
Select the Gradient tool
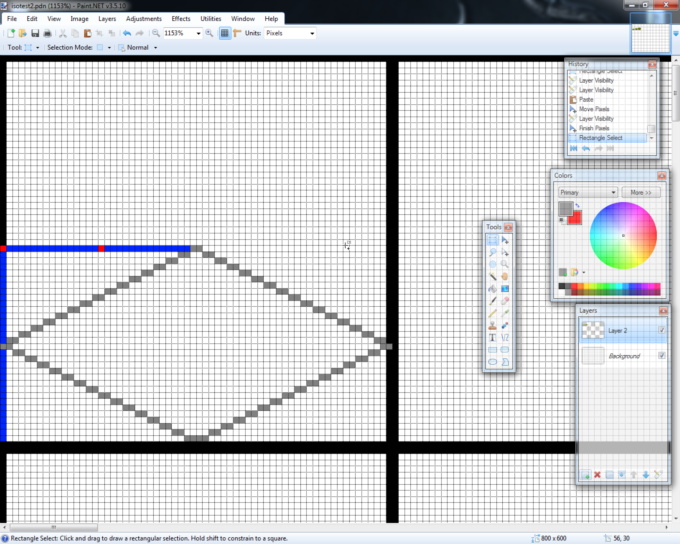(x=505, y=288)
